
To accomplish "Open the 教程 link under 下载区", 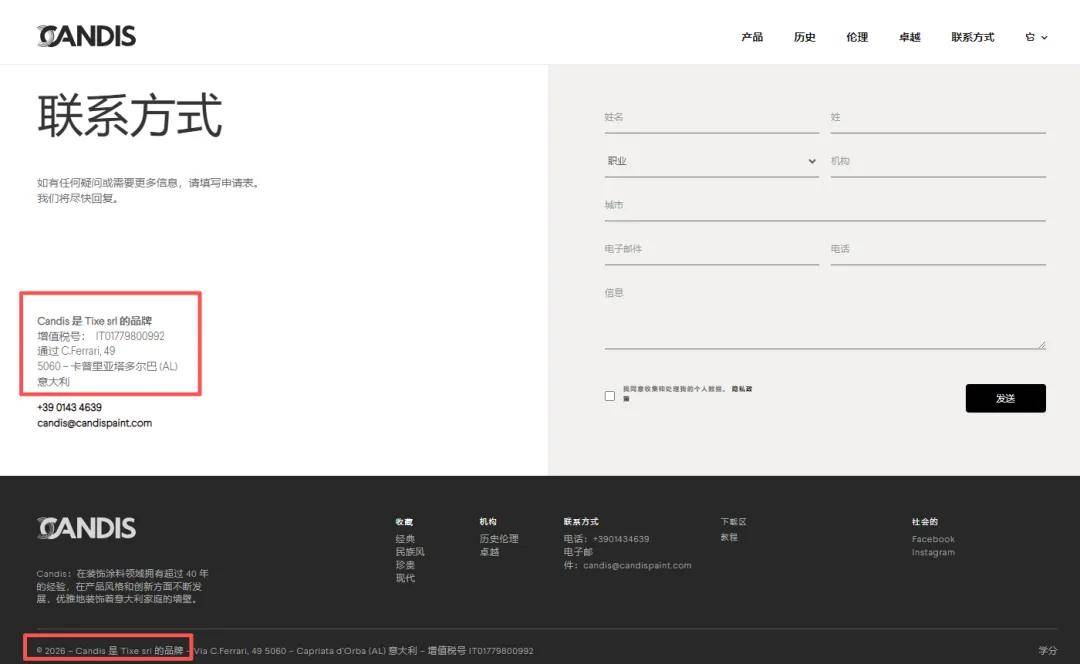I will [x=729, y=537].
